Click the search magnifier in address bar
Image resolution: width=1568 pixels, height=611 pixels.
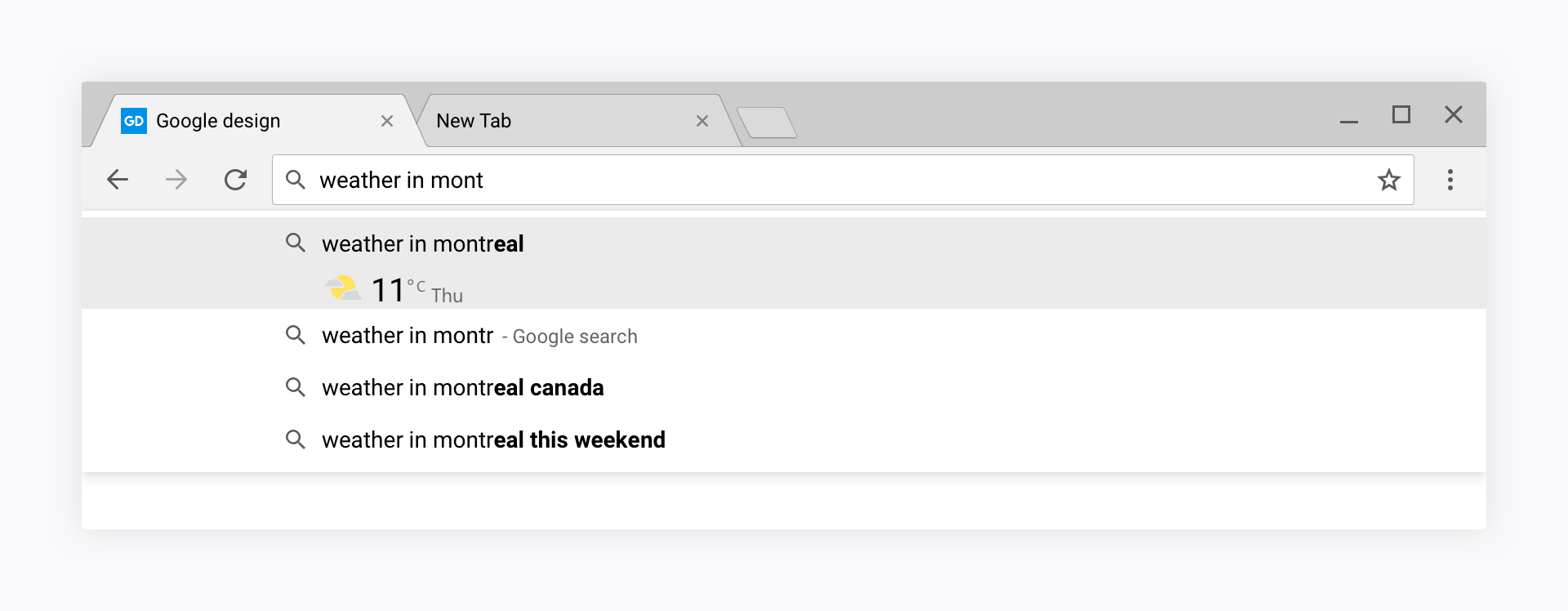(296, 180)
